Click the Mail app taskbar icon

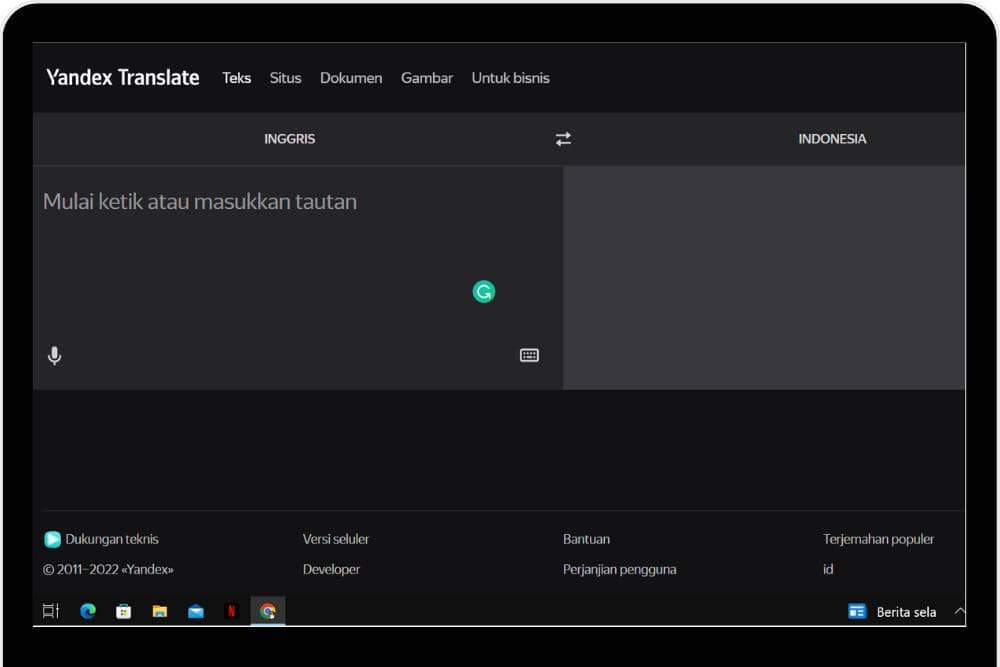[196, 611]
